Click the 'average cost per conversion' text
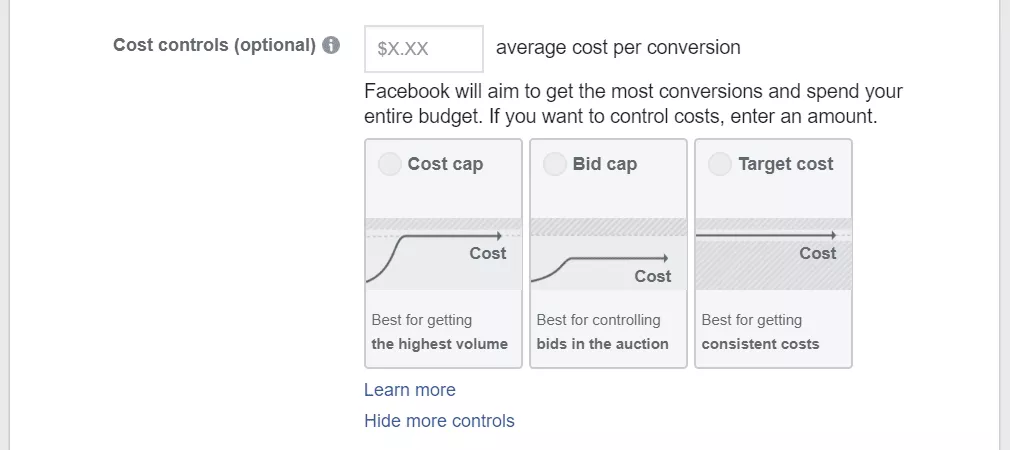 point(618,48)
